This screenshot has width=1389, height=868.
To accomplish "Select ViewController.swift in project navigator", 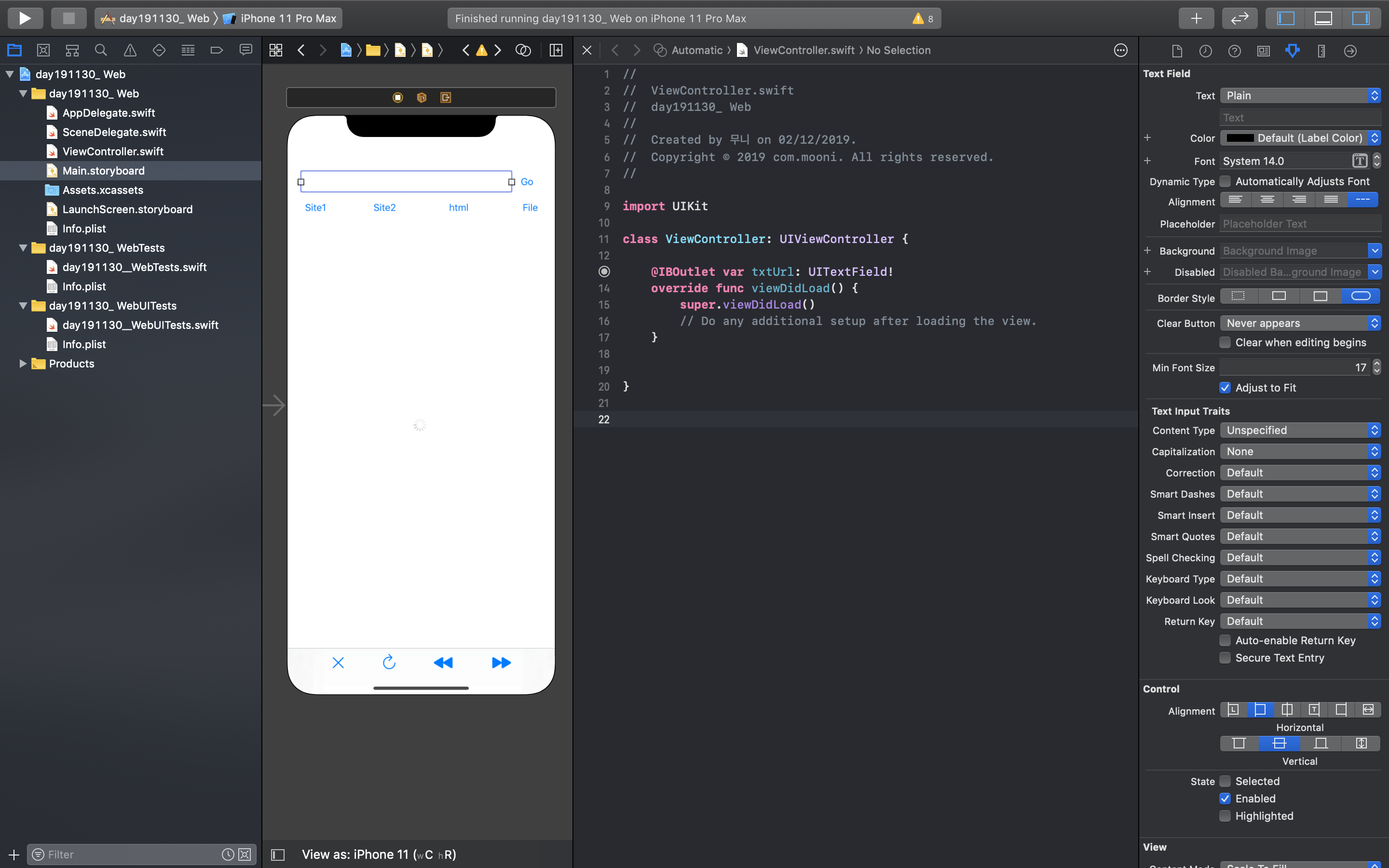I will pyautogui.click(x=112, y=151).
